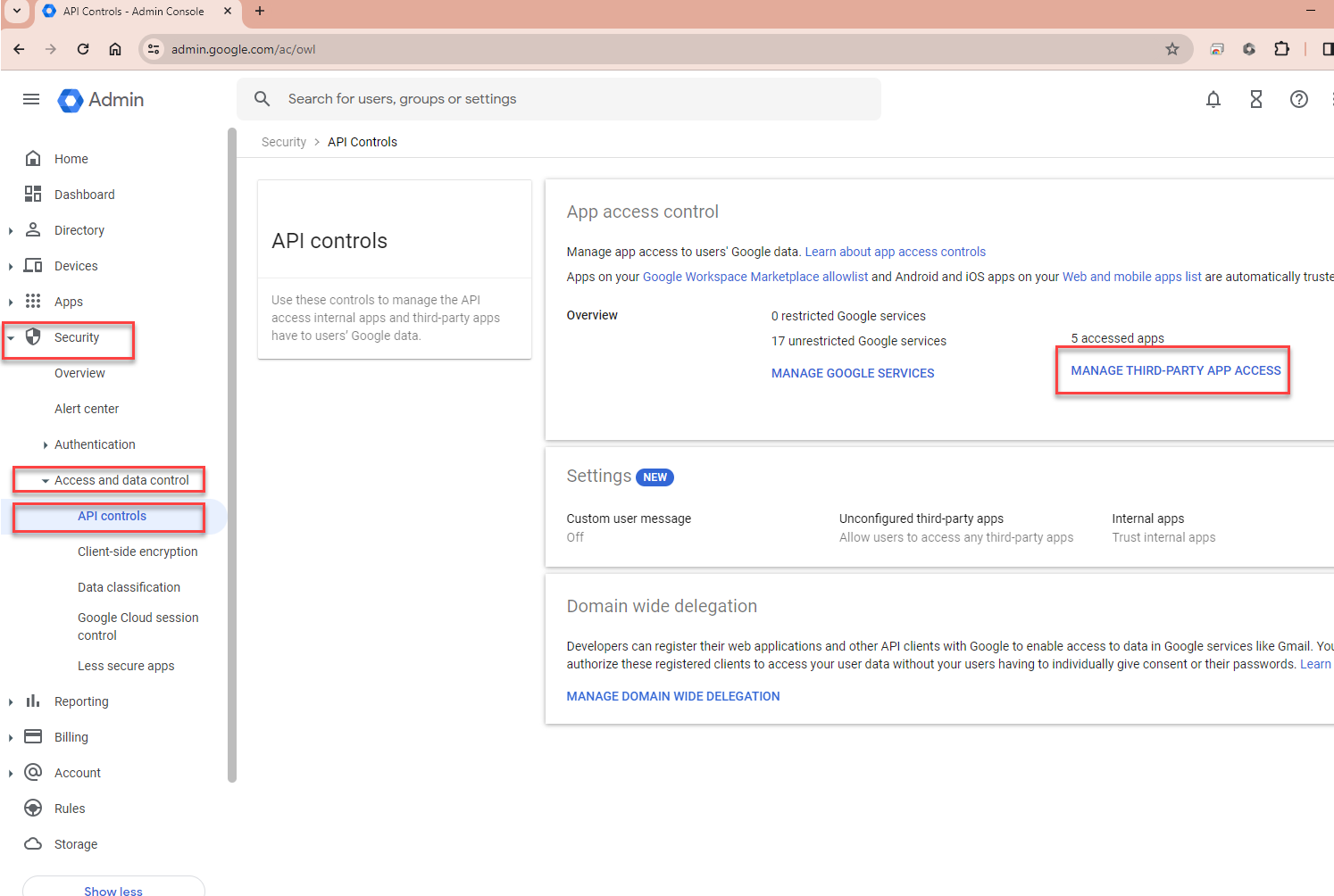Image resolution: width=1334 pixels, height=896 pixels.
Task: Open the notifications bell
Action: [1213, 99]
